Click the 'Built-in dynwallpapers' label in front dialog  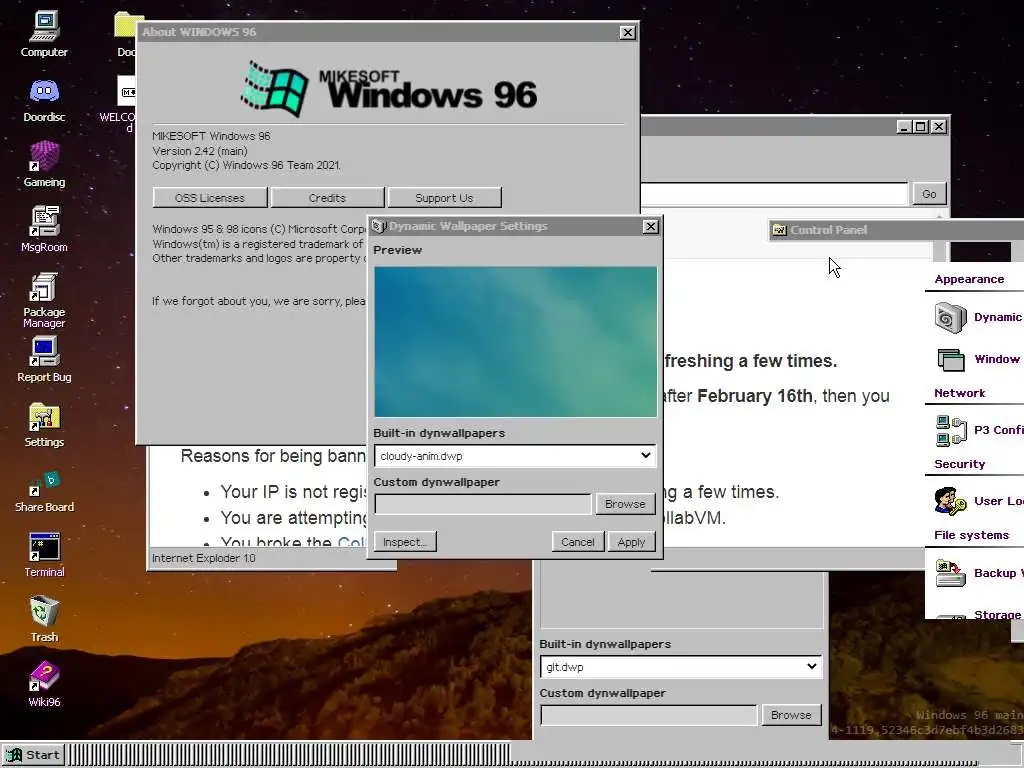(x=439, y=433)
